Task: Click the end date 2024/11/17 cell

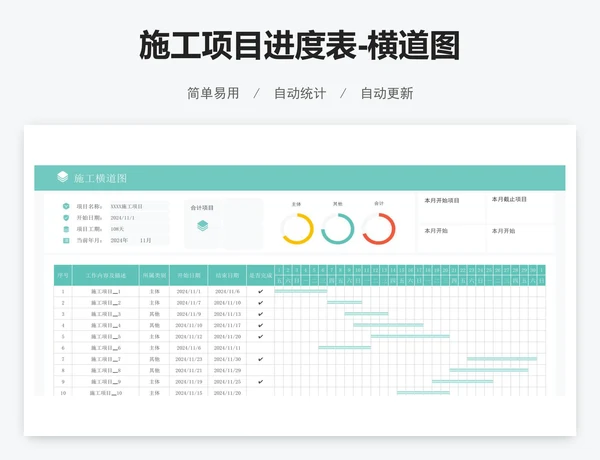Action: tap(227, 325)
